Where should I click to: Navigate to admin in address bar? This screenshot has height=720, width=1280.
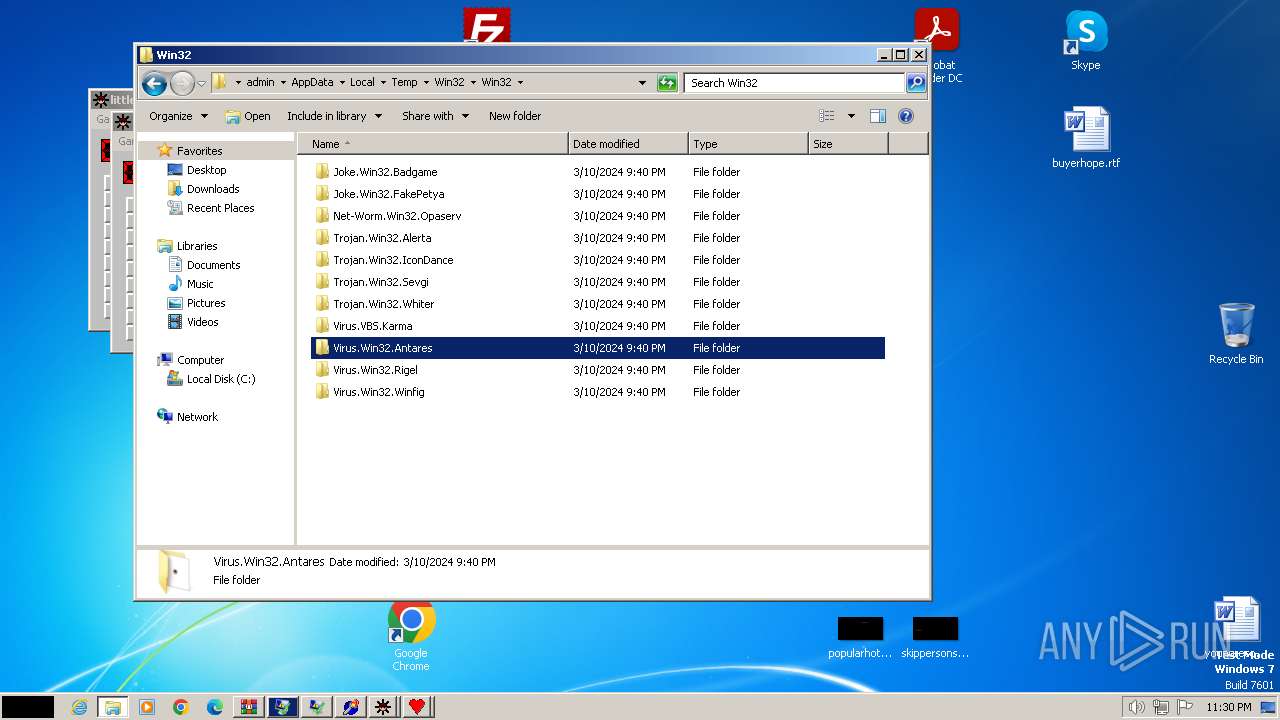(x=260, y=83)
